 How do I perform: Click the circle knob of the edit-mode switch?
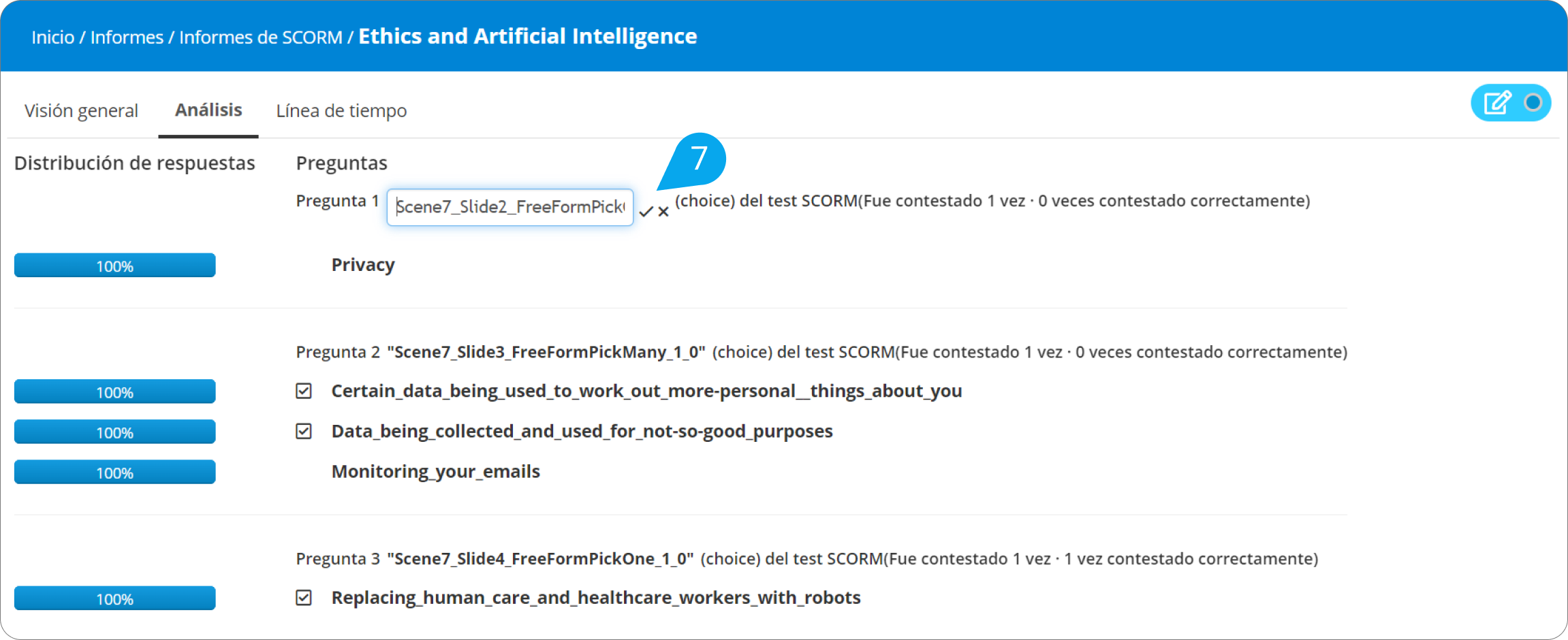tap(1533, 103)
